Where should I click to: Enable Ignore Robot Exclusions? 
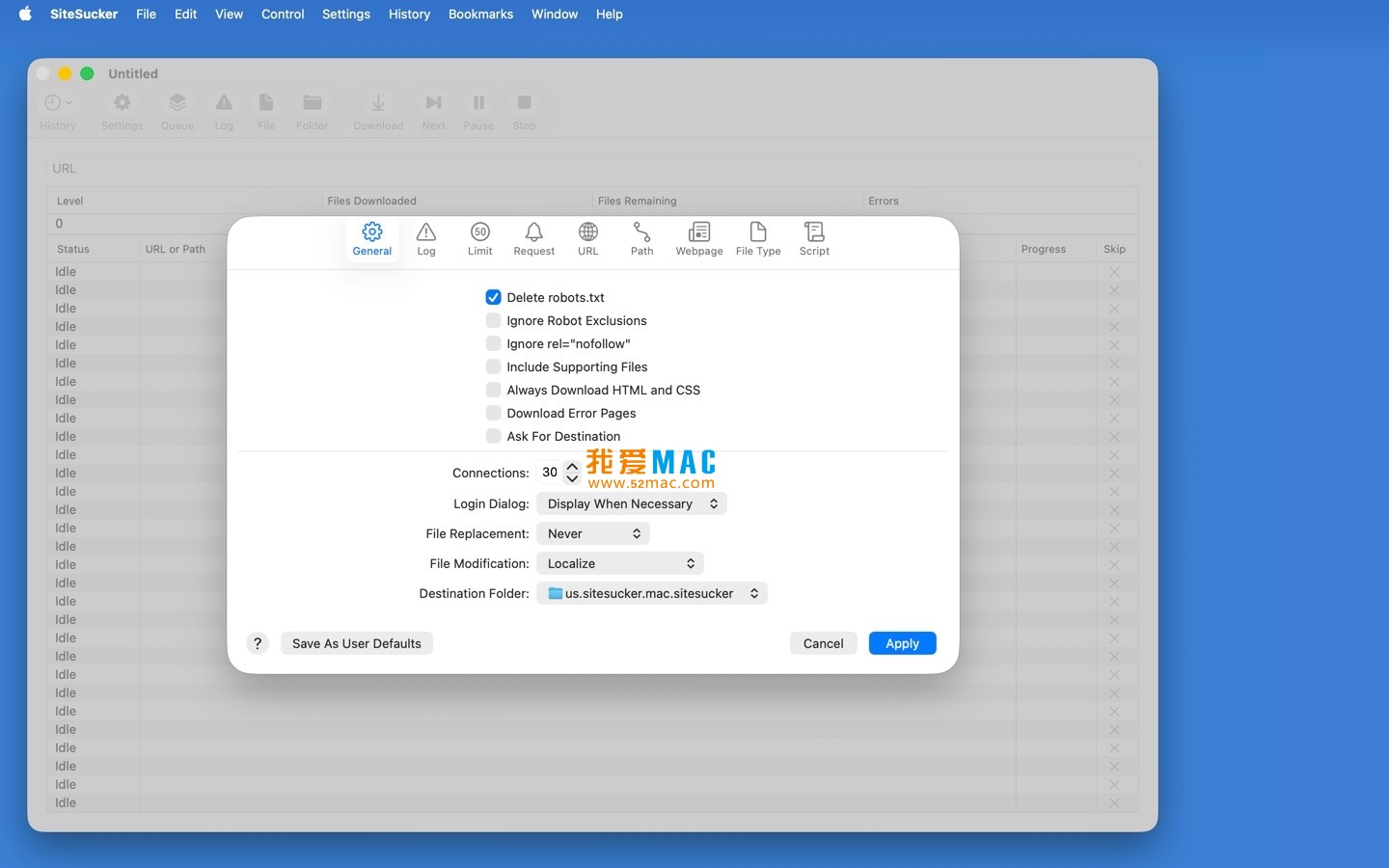coord(493,320)
